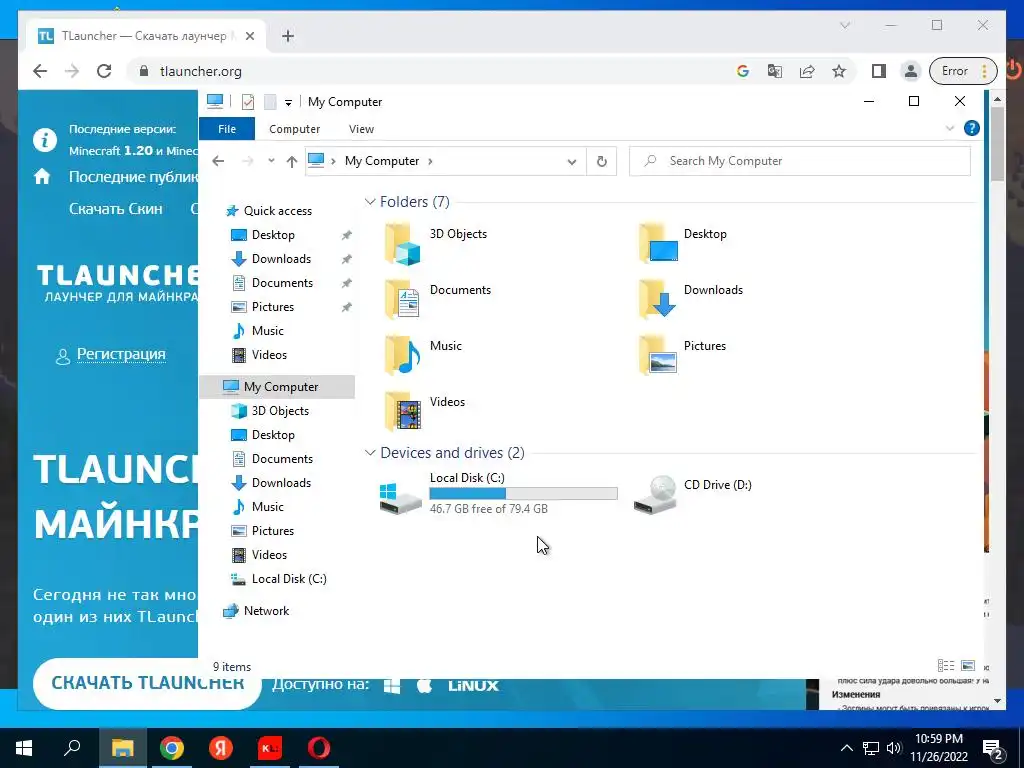Viewport: 1024px width, 768px height.
Task: Collapse the Devices and drives group
Action: pos(370,453)
